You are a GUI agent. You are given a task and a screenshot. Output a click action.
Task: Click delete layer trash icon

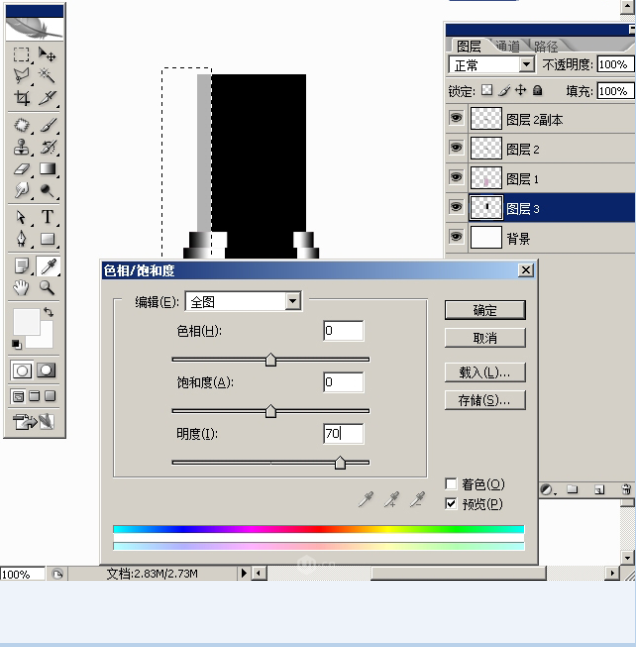[626, 489]
